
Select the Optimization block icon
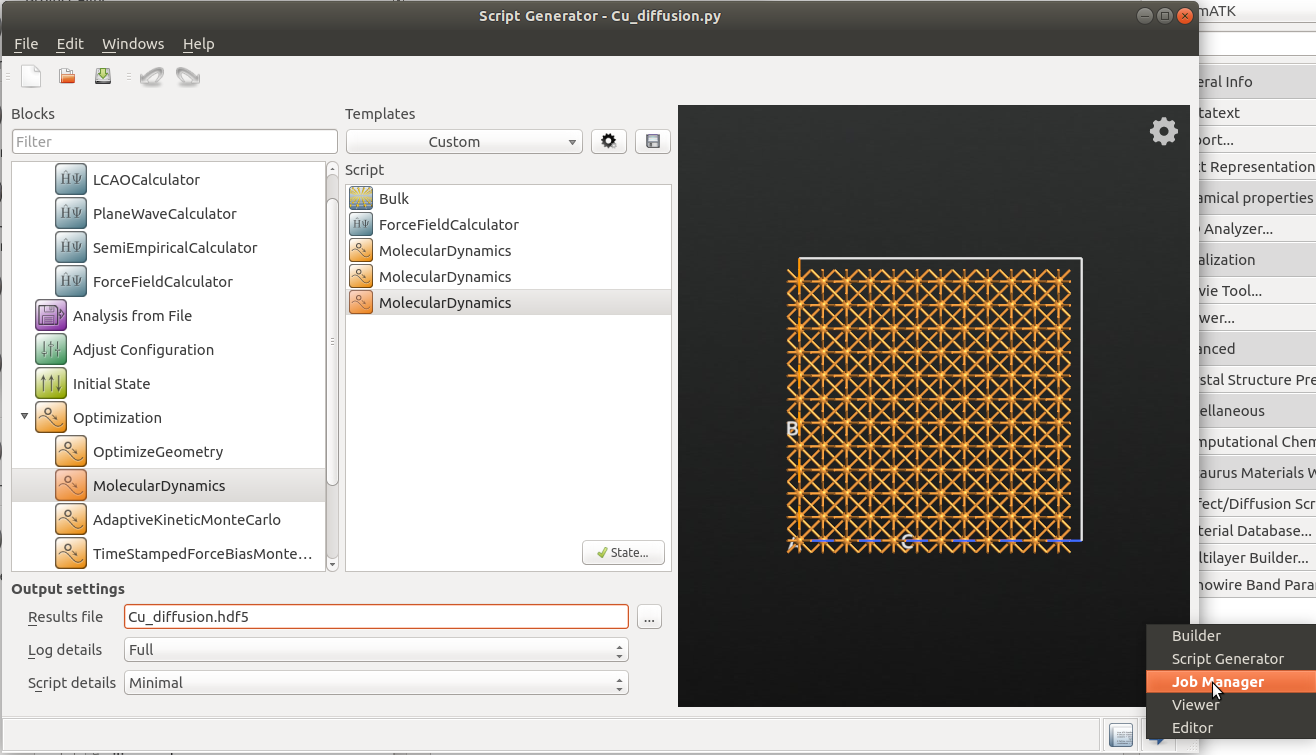coord(51,418)
